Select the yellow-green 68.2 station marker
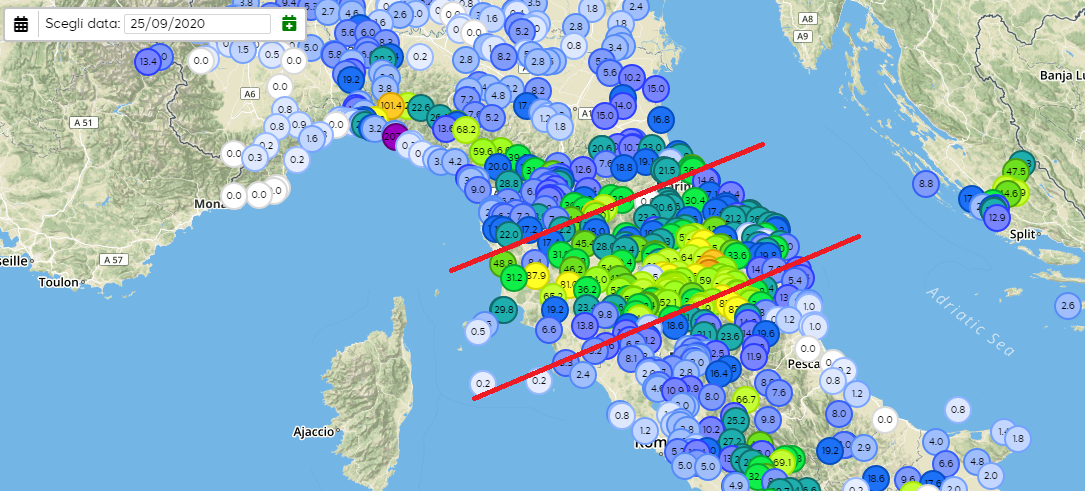This screenshot has width=1085, height=491. click(x=466, y=129)
